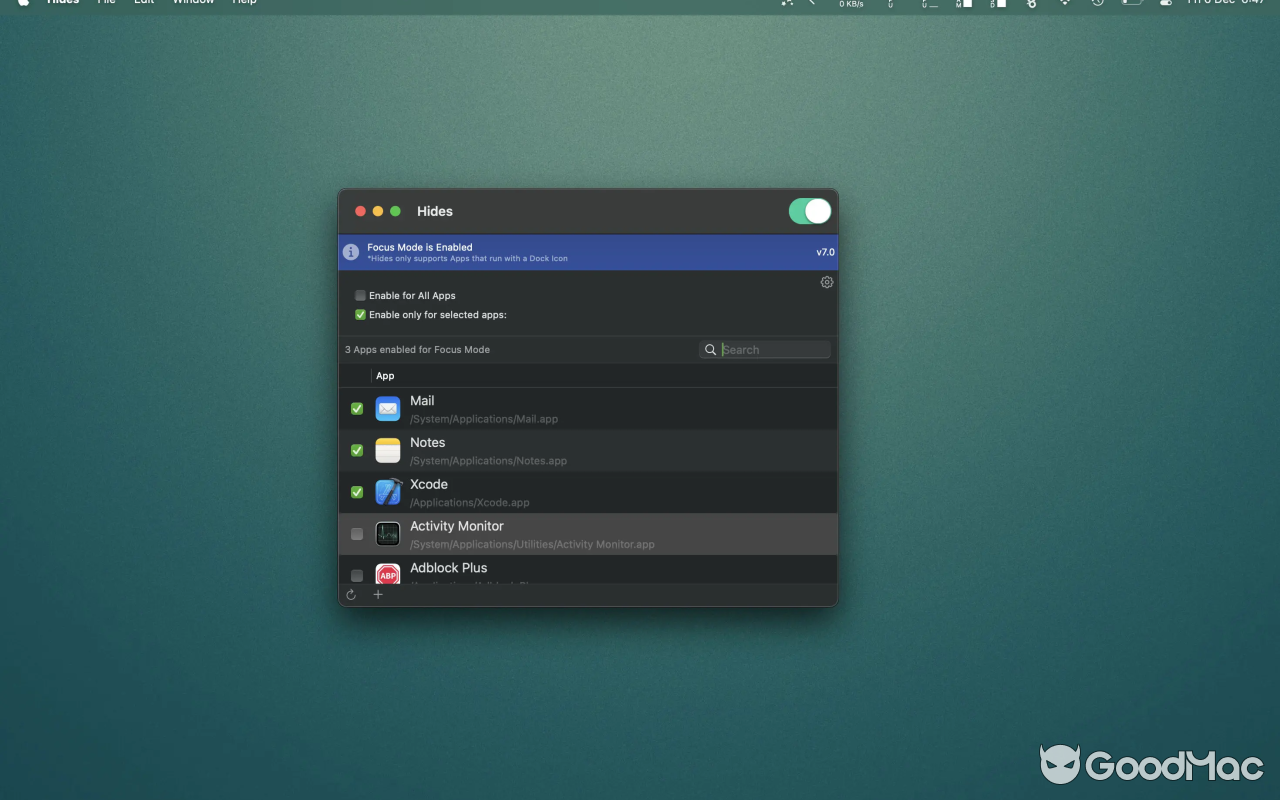Disable the main Focus Mode toggle switch

[810, 211]
